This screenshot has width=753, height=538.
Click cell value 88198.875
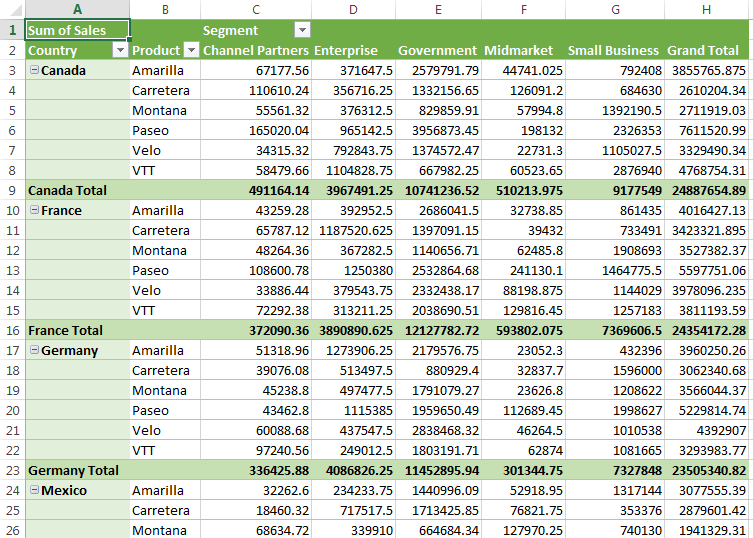coord(523,290)
